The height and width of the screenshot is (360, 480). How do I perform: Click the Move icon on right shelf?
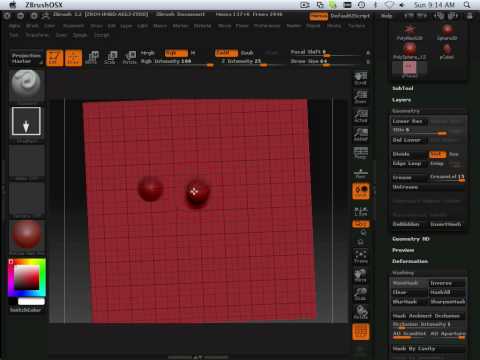click(x=361, y=276)
